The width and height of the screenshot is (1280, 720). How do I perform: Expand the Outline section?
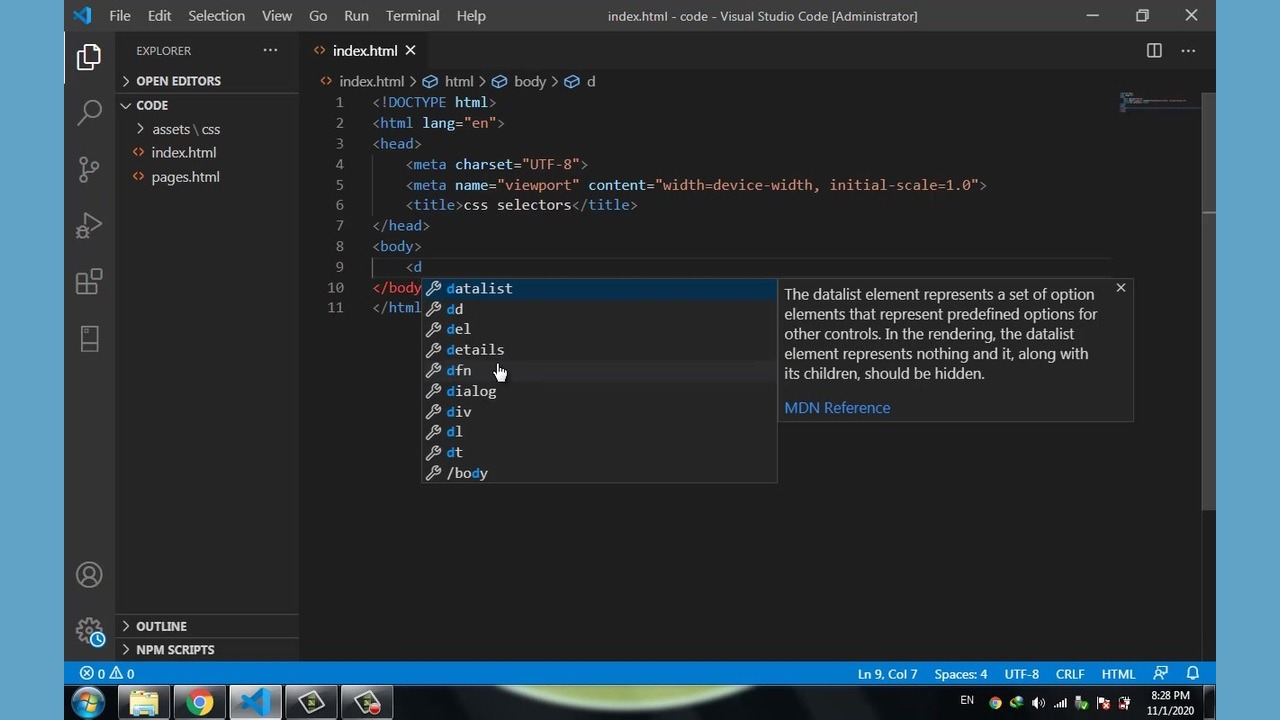[161, 626]
